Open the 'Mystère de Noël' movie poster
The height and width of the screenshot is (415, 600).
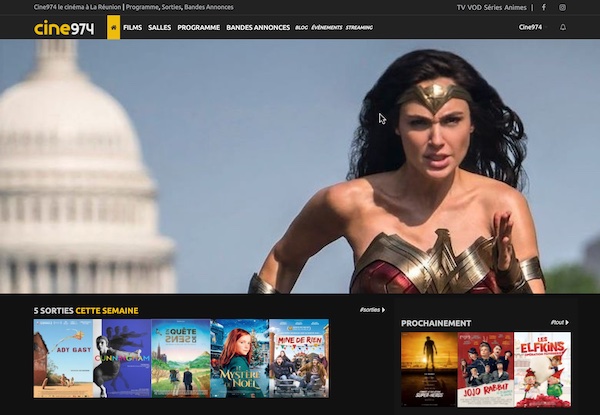tap(240, 358)
